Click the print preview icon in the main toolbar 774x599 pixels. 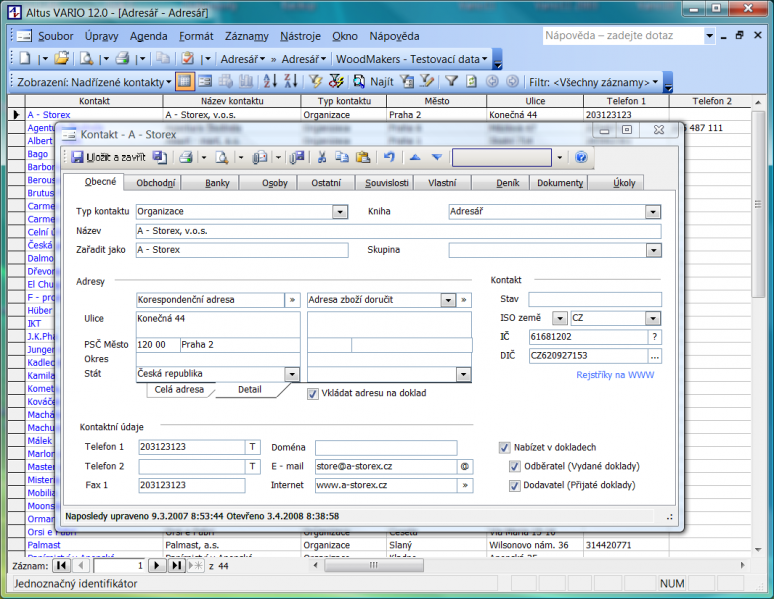[x=86, y=59]
